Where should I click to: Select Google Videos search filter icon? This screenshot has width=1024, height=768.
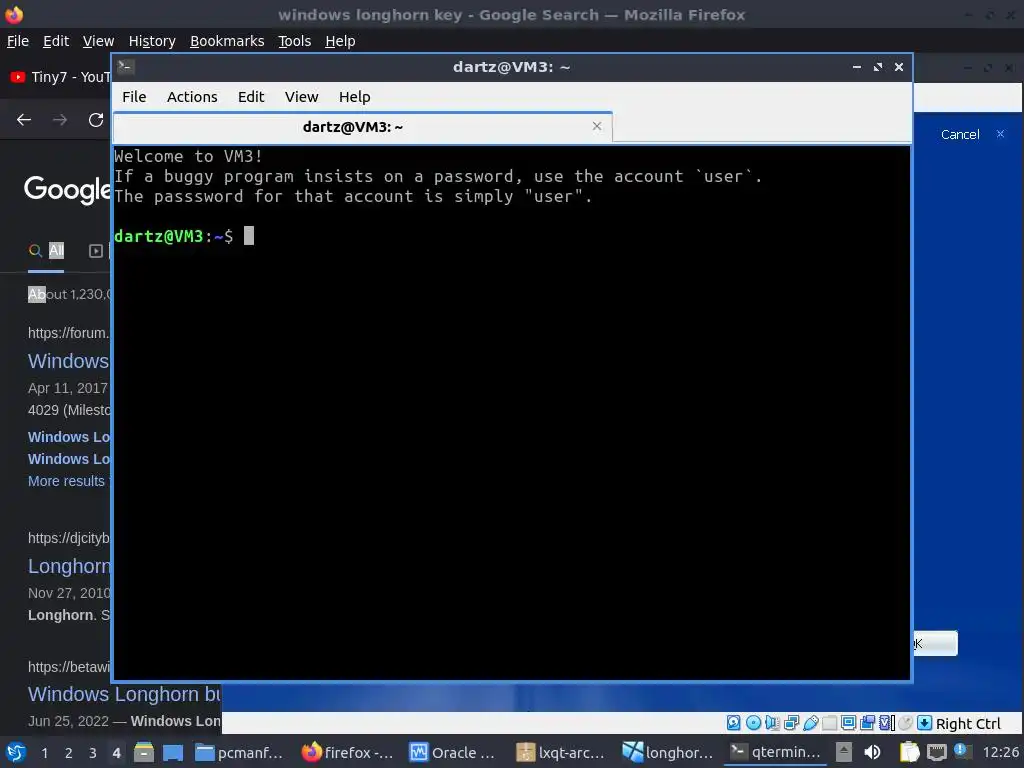(x=95, y=251)
